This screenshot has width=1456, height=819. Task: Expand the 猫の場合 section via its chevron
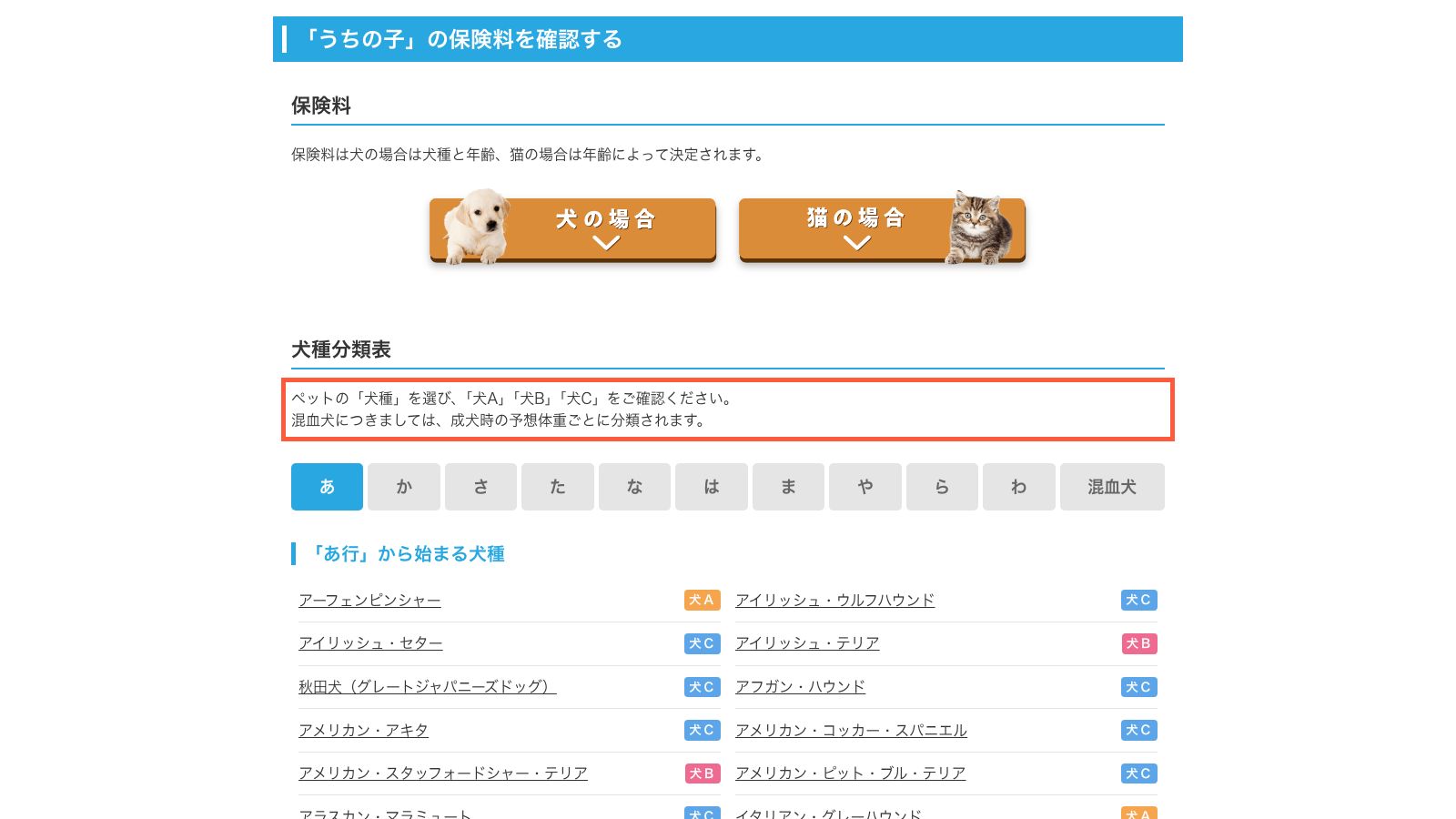(857, 242)
